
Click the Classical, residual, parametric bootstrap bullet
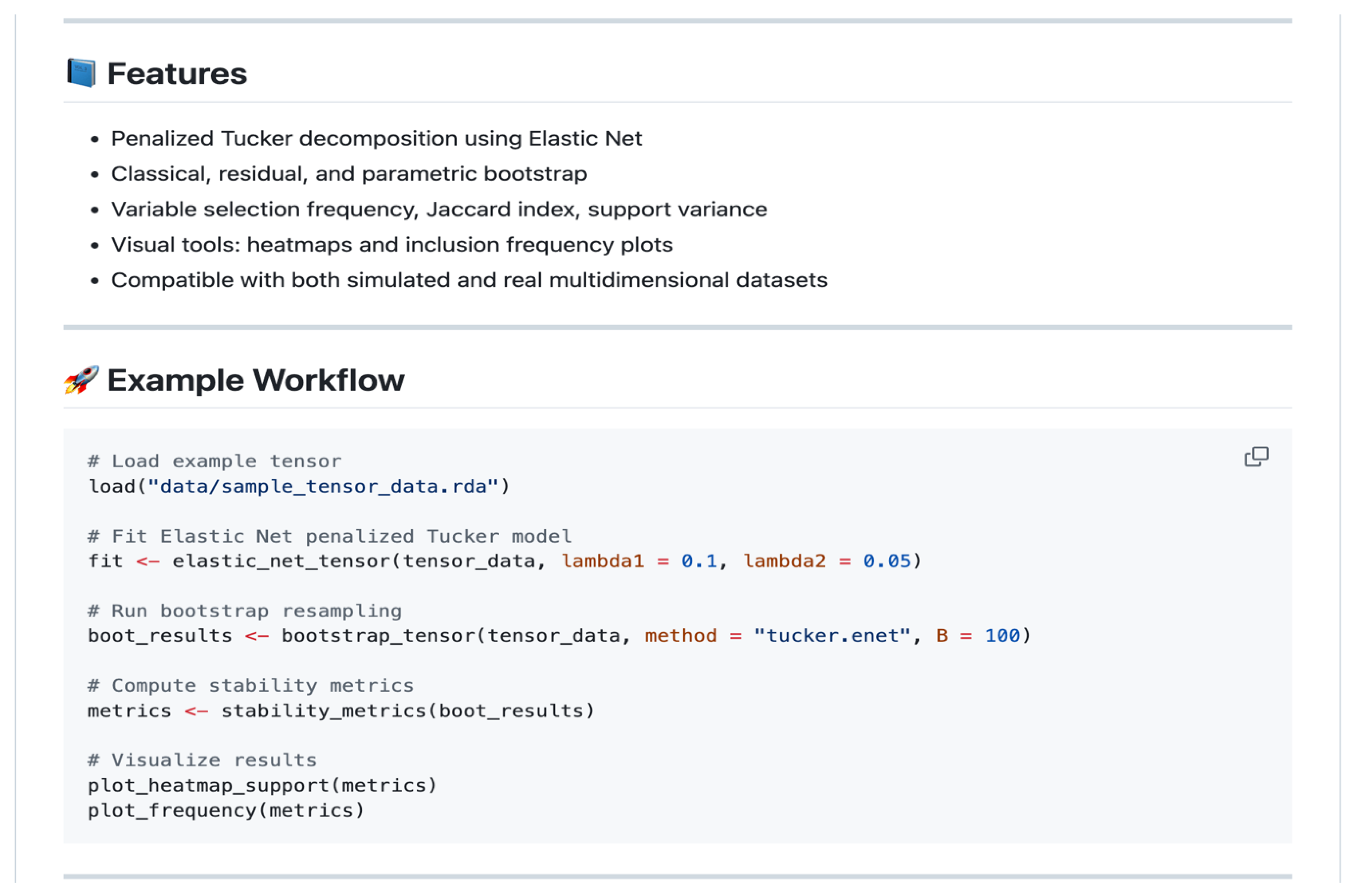tap(348, 174)
